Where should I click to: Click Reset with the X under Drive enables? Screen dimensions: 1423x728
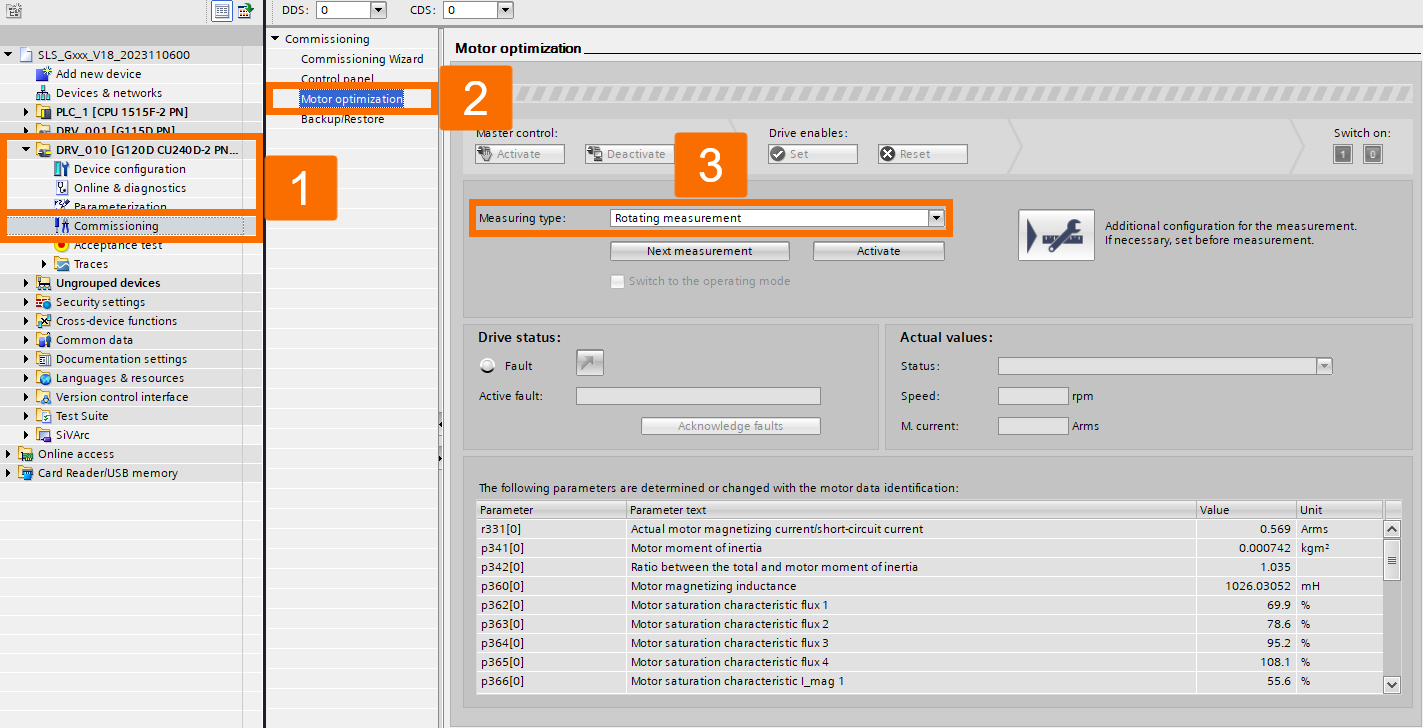921,153
